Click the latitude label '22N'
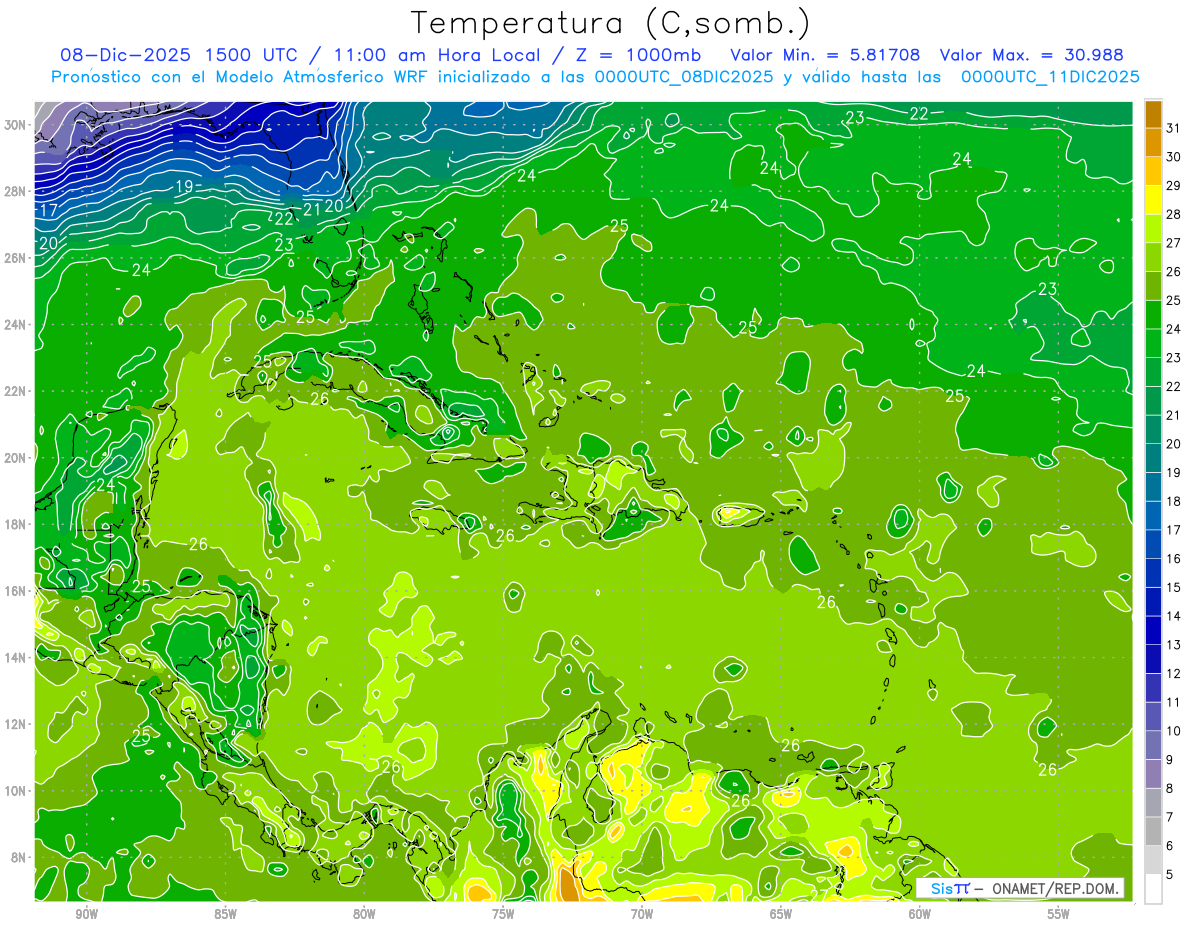This screenshot has width=1200, height=927. click(17, 391)
